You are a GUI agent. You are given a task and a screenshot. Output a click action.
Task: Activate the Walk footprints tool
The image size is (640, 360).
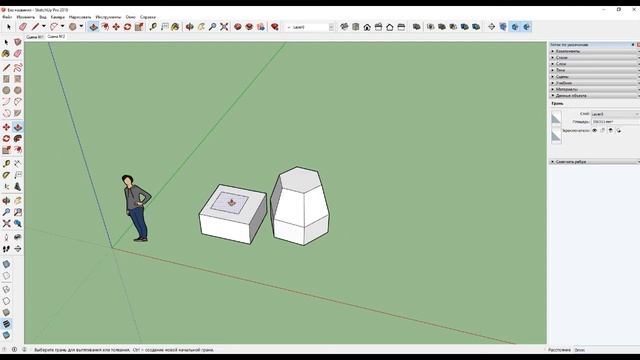[x=6, y=249]
